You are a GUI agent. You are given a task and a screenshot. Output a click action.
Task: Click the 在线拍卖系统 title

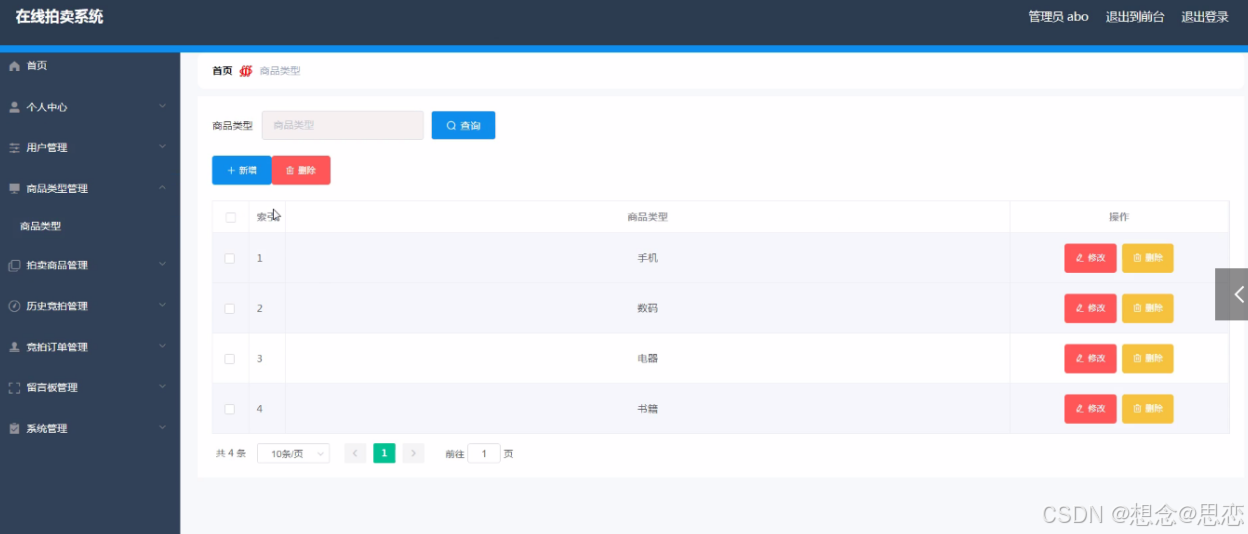(x=59, y=17)
